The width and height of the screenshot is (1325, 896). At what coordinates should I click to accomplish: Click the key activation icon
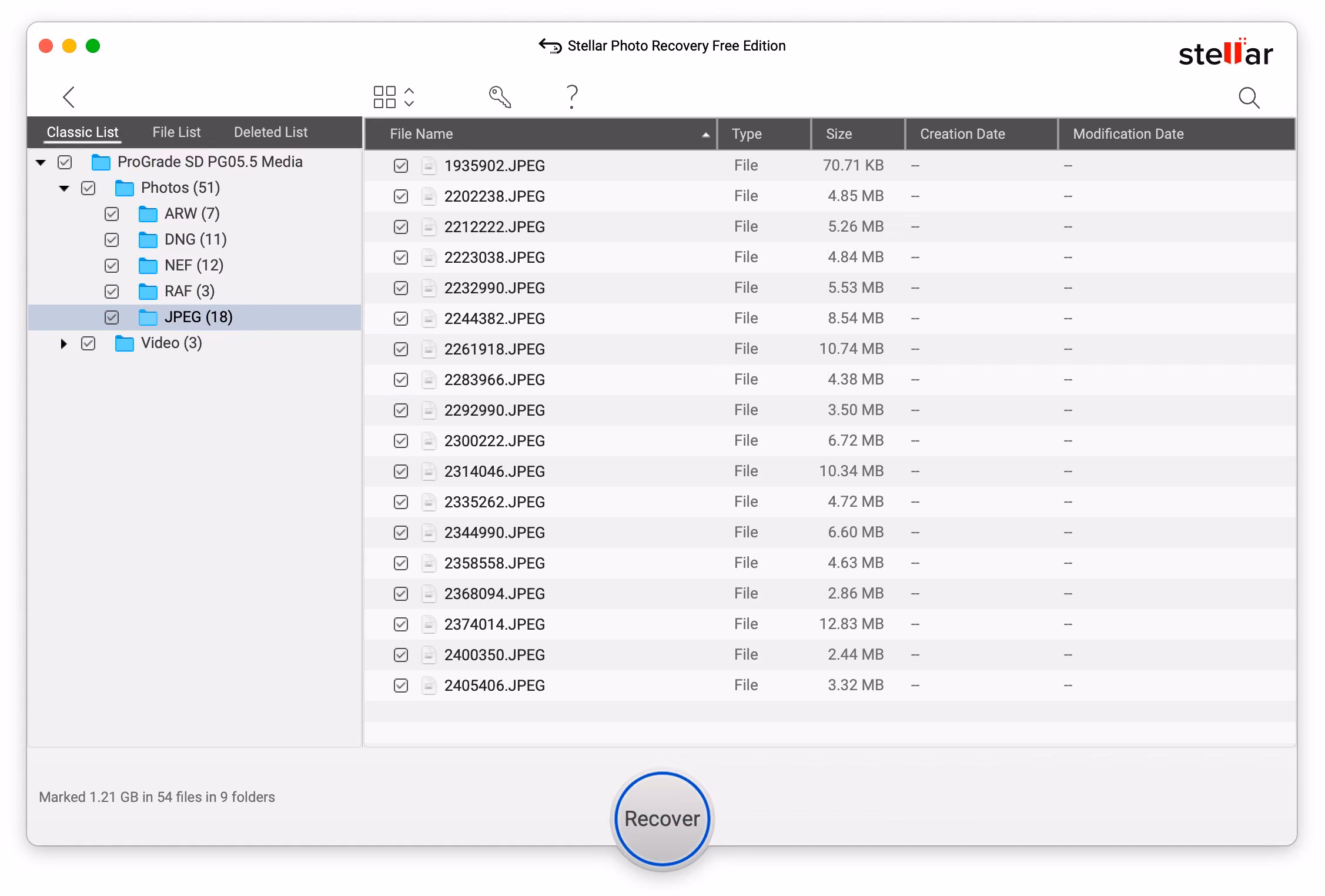[x=500, y=97]
